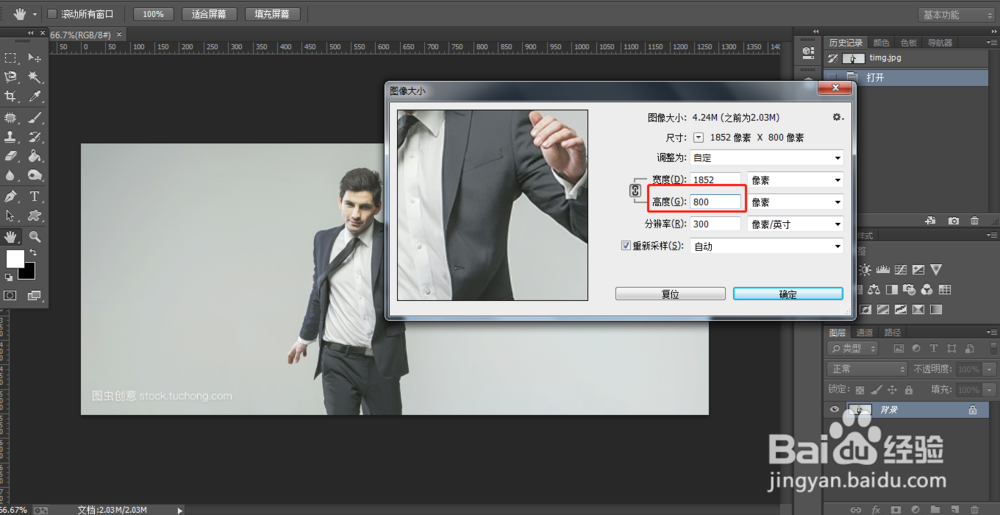Select the Zoom magnifier tool
This screenshot has height=515, width=1000.
[34, 236]
